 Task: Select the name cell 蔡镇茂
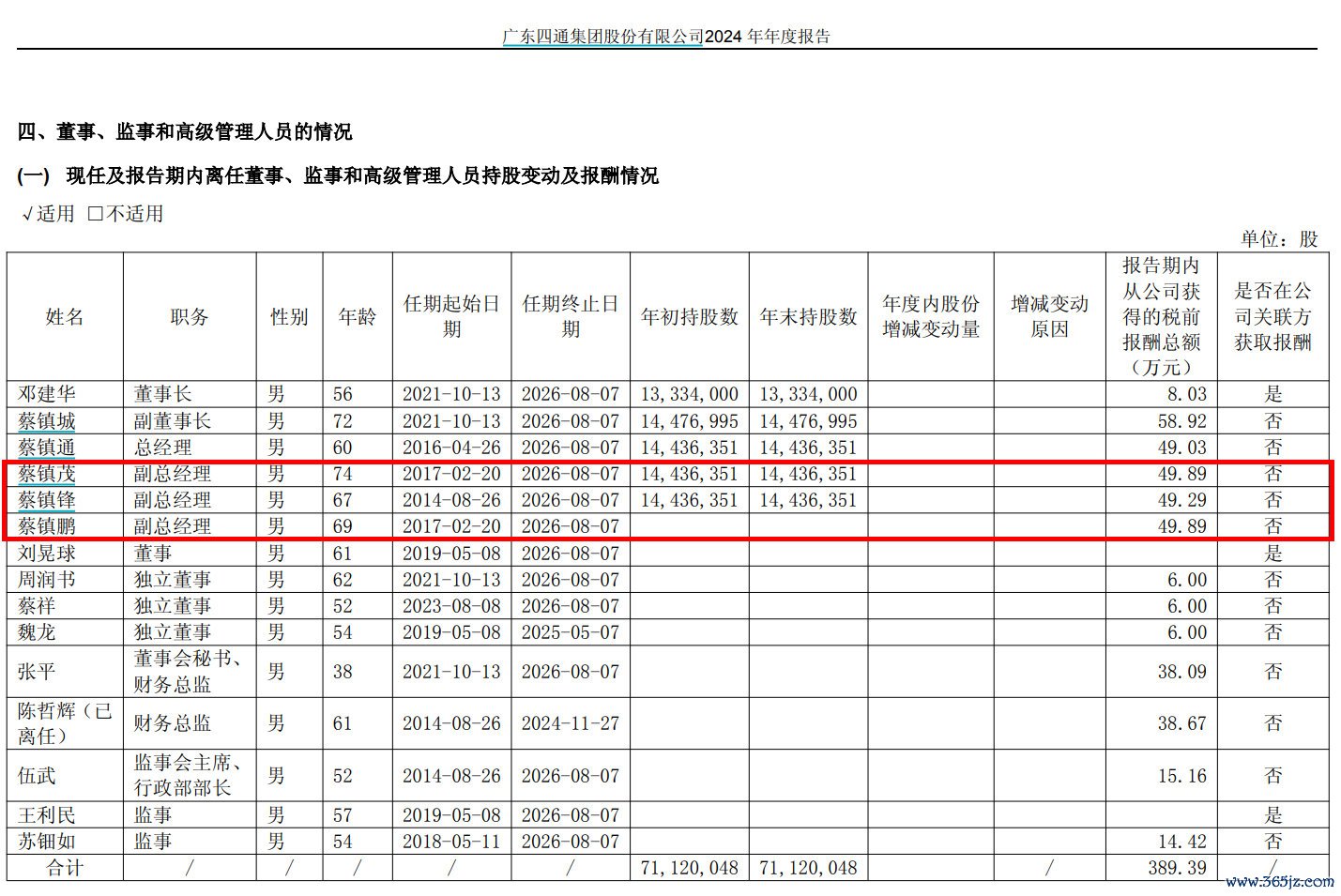tap(47, 474)
